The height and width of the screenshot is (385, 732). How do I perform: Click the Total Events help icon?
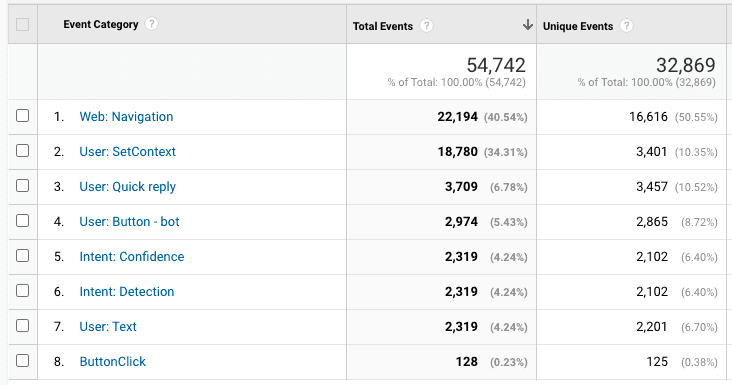coord(426,25)
